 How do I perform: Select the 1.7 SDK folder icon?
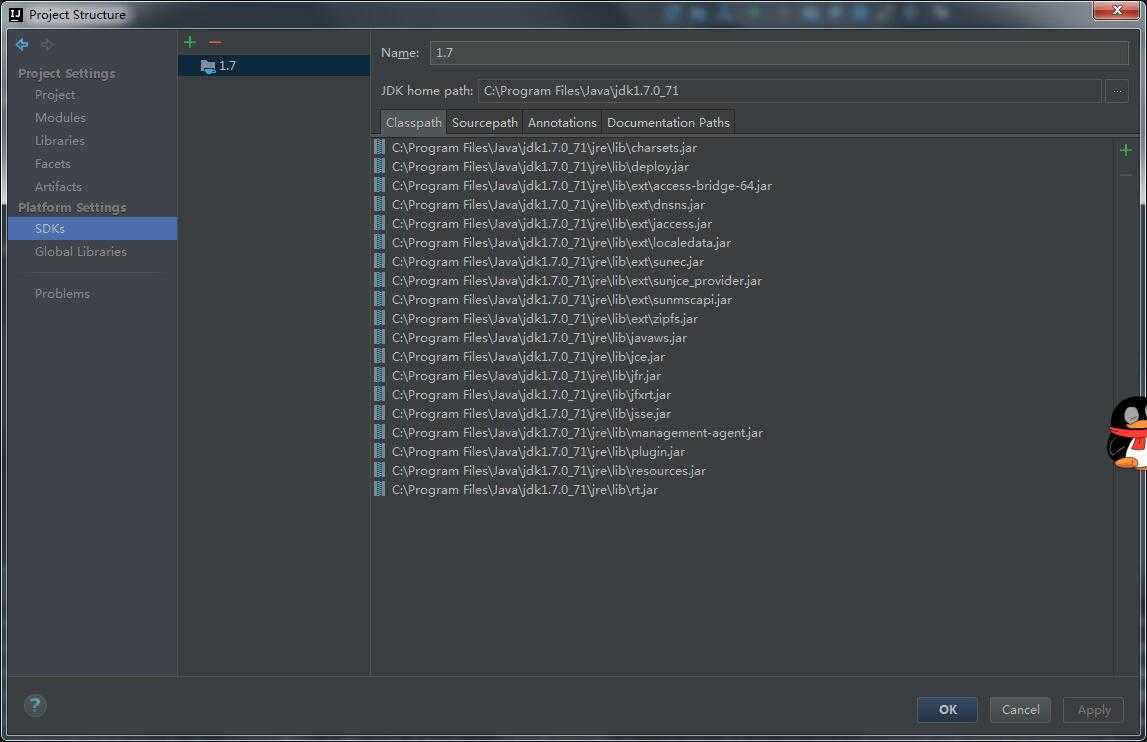point(208,67)
